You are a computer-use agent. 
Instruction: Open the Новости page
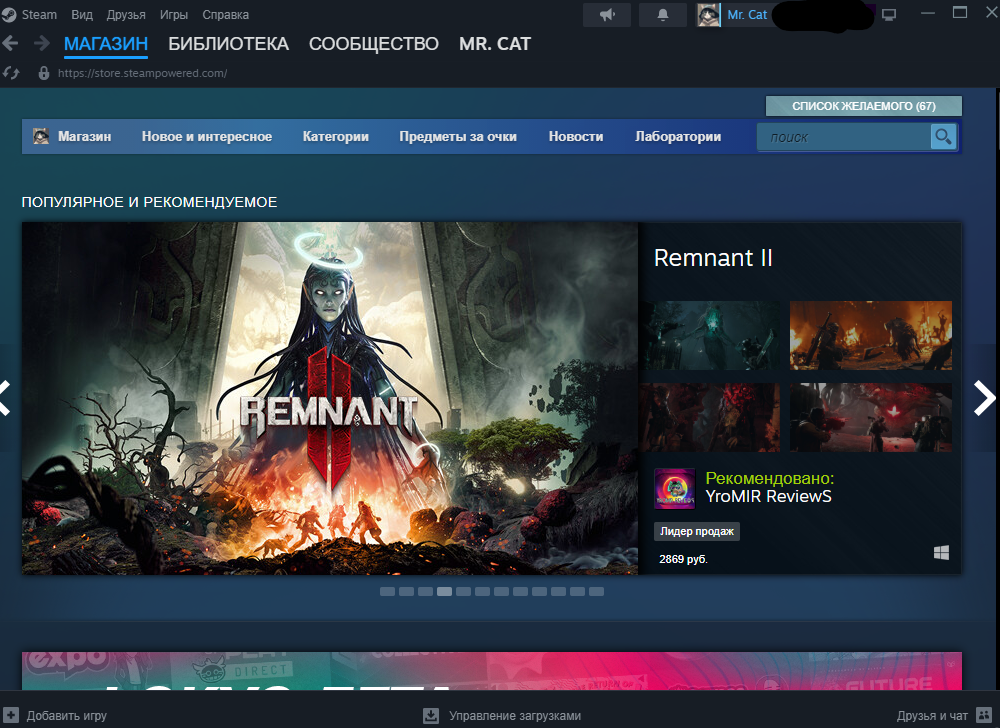[576, 136]
